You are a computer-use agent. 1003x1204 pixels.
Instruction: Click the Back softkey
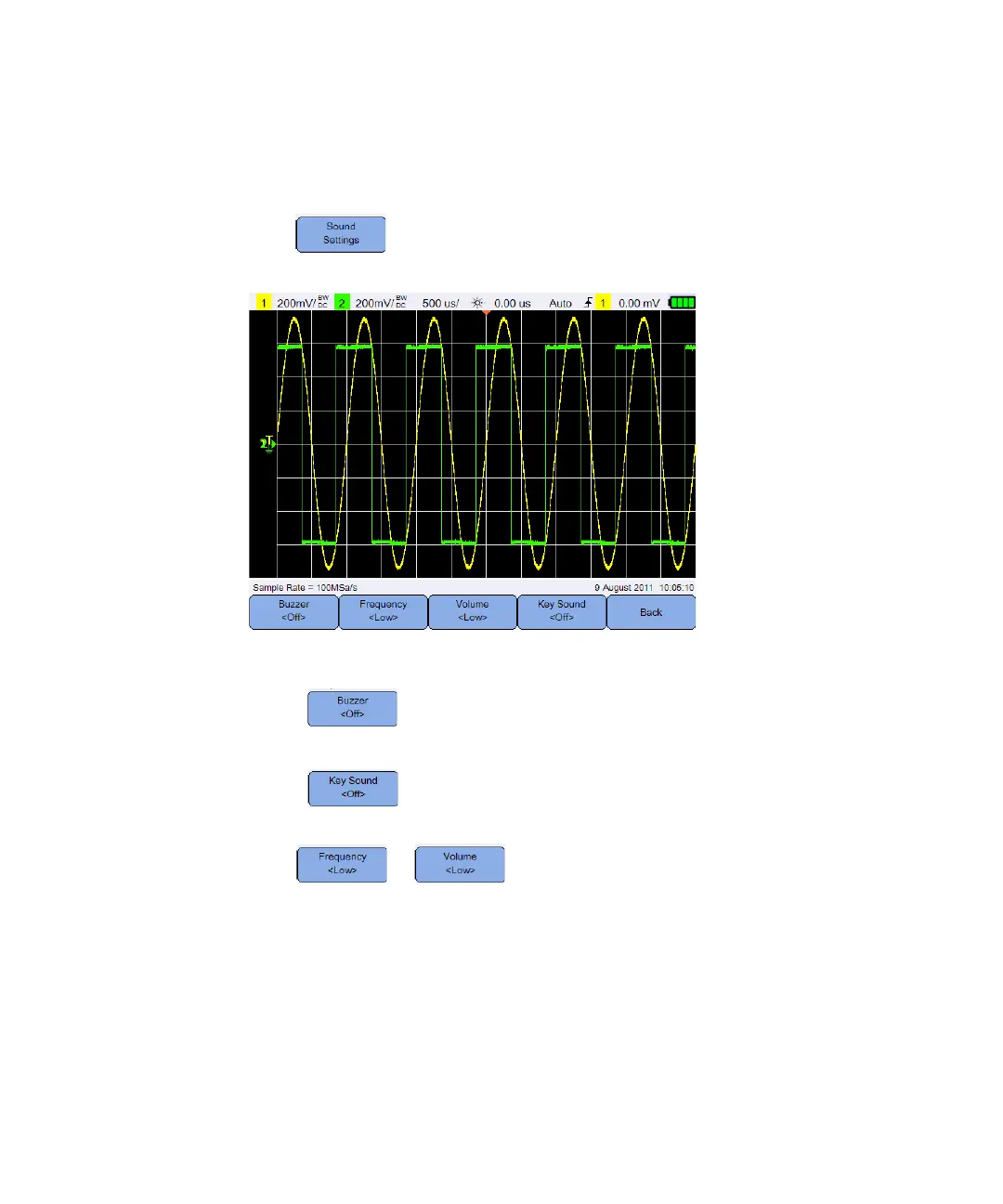click(x=651, y=612)
